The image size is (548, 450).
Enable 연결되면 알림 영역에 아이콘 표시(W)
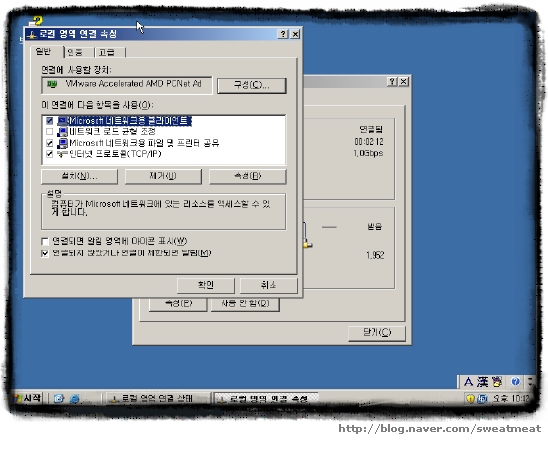coord(45,241)
